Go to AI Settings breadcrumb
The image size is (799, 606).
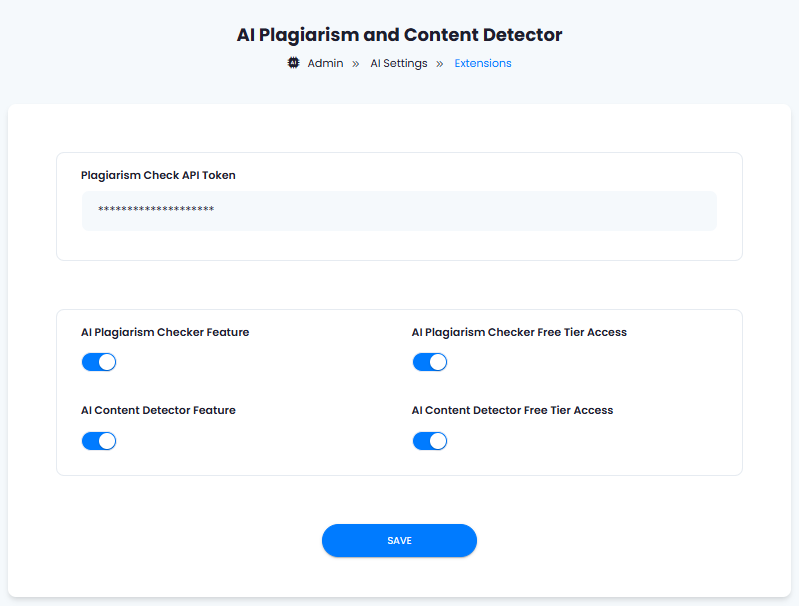(398, 63)
